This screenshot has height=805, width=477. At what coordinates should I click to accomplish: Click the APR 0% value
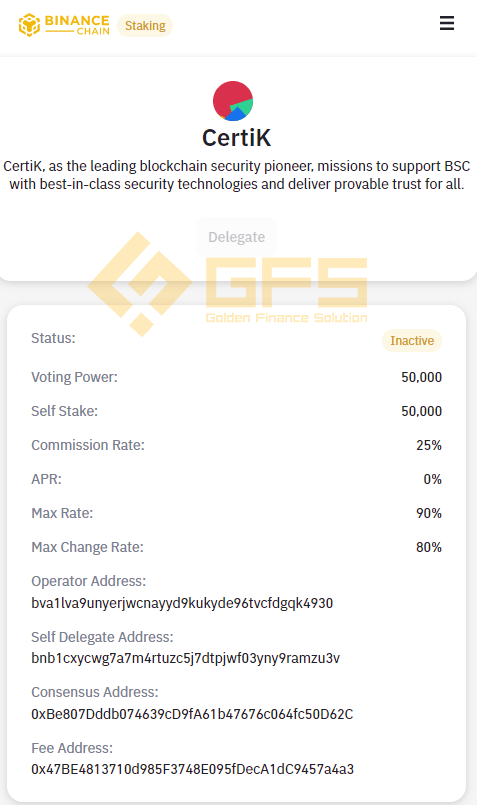432,479
